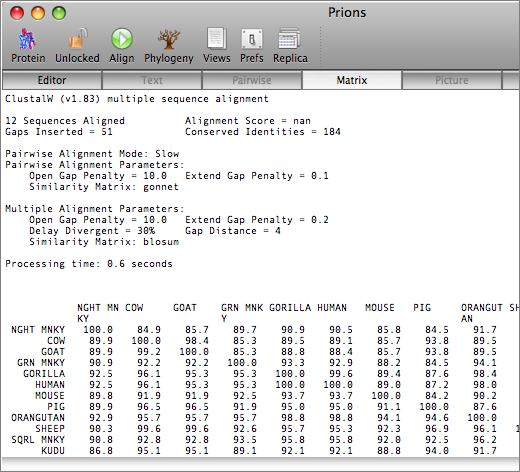Open the Views document icon
Image resolution: width=520 pixels, height=472 pixels.
(x=217, y=39)
